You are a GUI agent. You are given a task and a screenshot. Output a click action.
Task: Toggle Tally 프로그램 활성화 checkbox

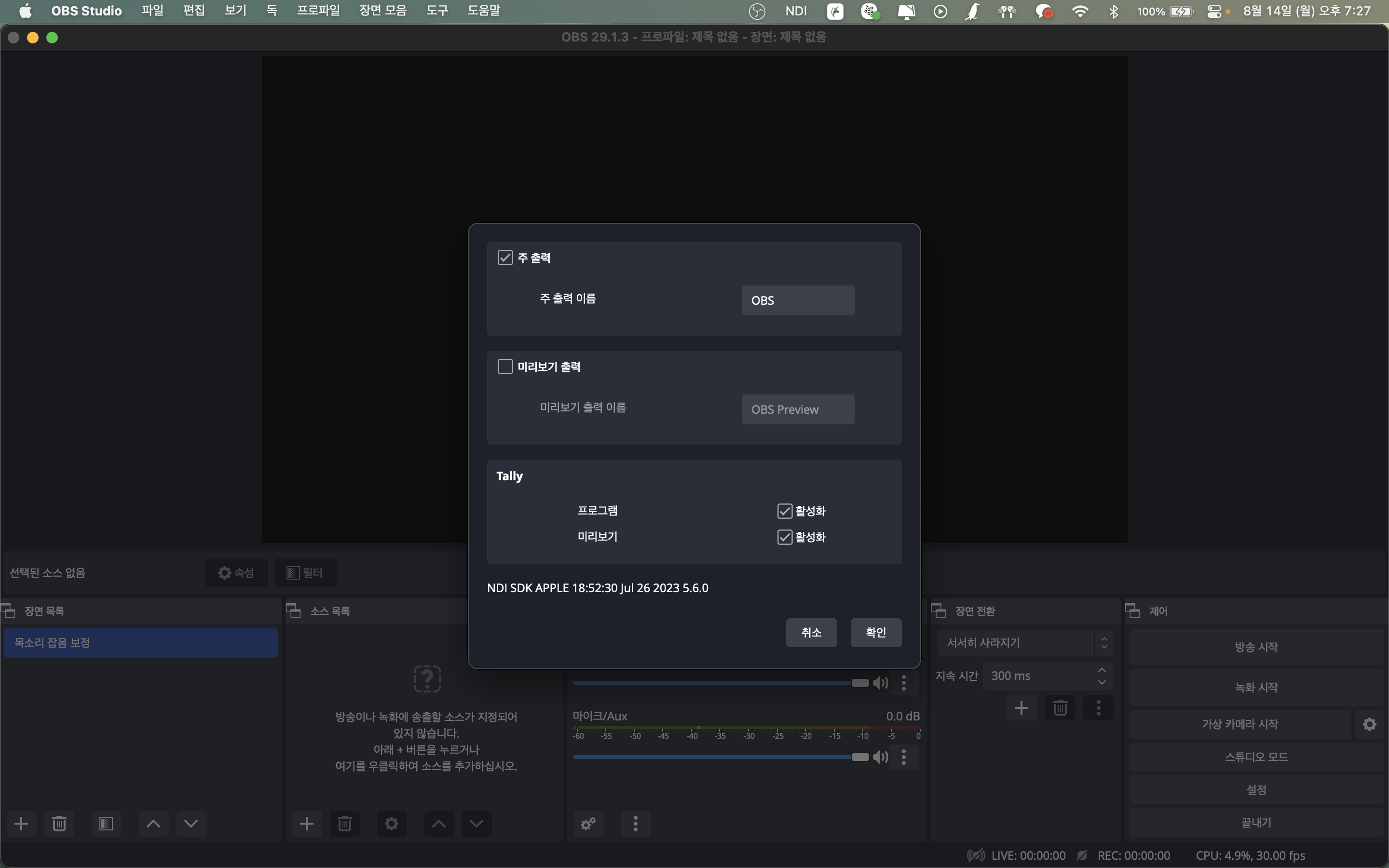point(785,511)
